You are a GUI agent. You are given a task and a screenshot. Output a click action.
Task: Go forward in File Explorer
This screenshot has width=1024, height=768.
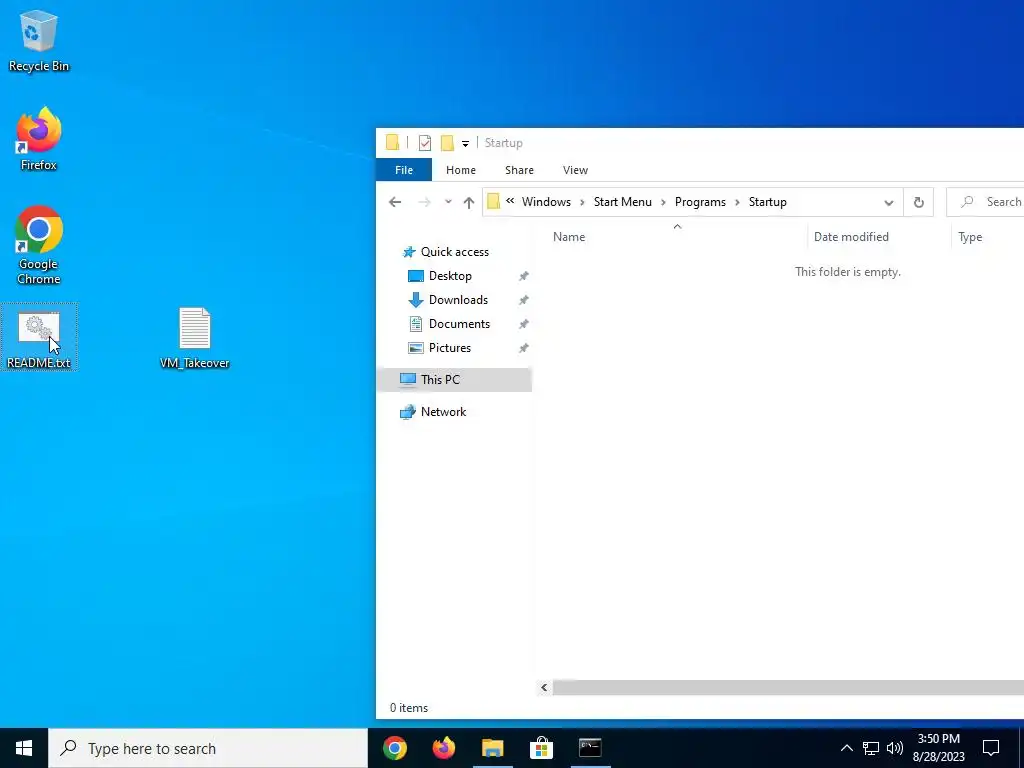[x=424, y=202]
